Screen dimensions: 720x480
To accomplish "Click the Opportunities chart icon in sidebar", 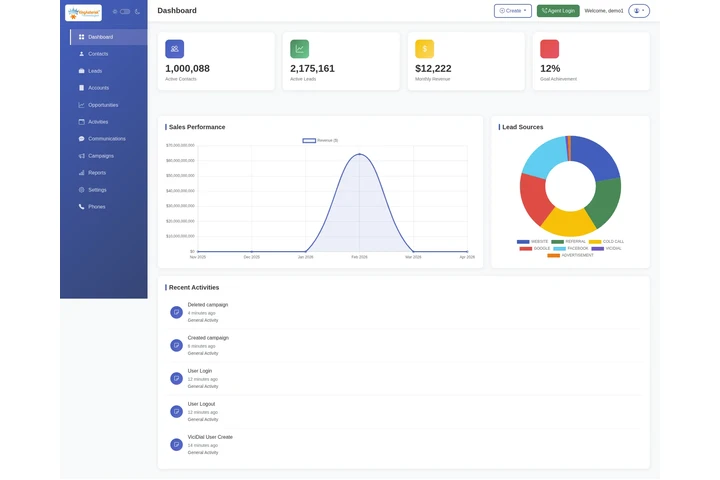I will 81,105.
